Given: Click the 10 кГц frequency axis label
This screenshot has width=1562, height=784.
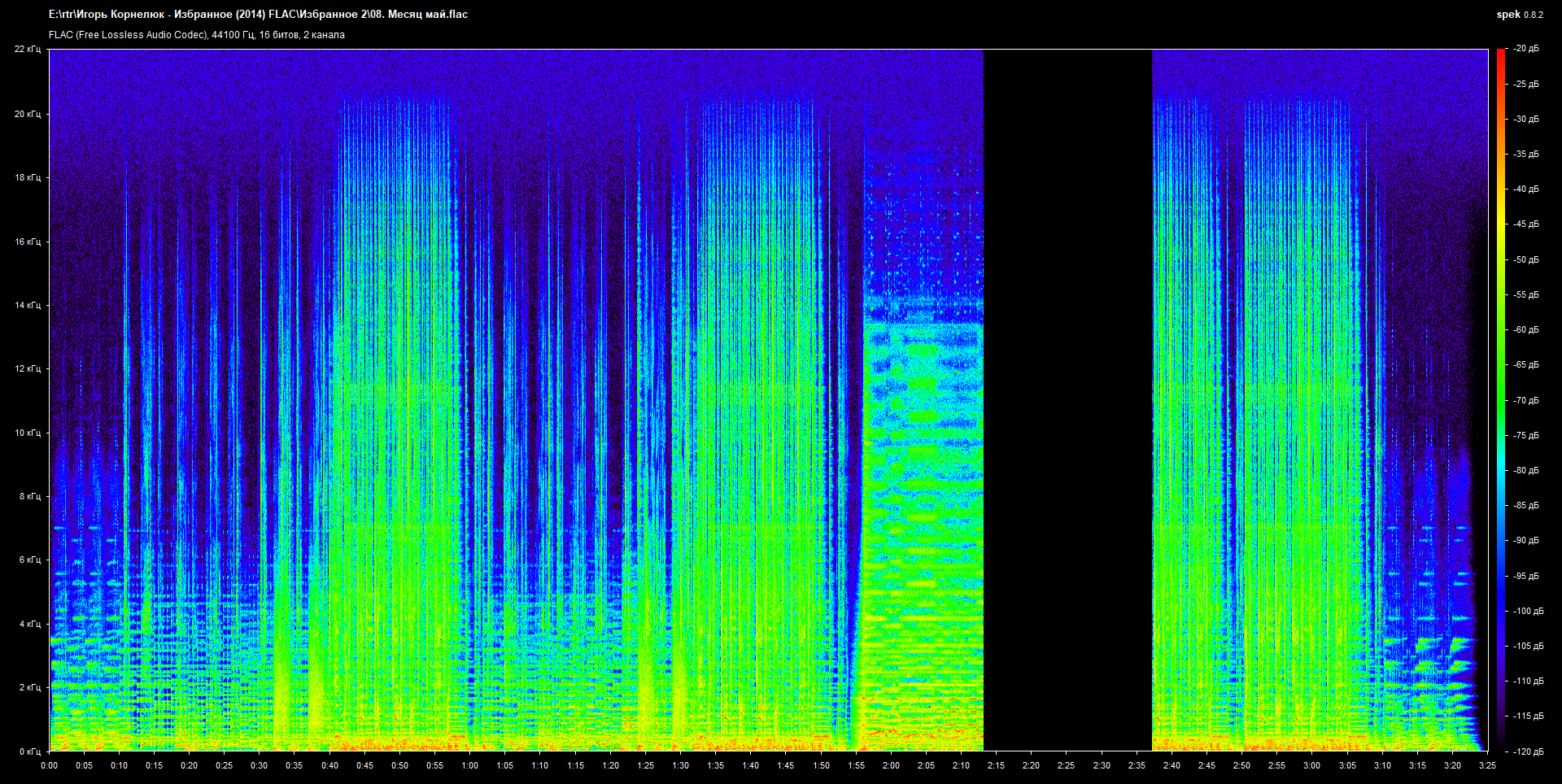Looking at the screenshot, I should click(x=27, y=433).
